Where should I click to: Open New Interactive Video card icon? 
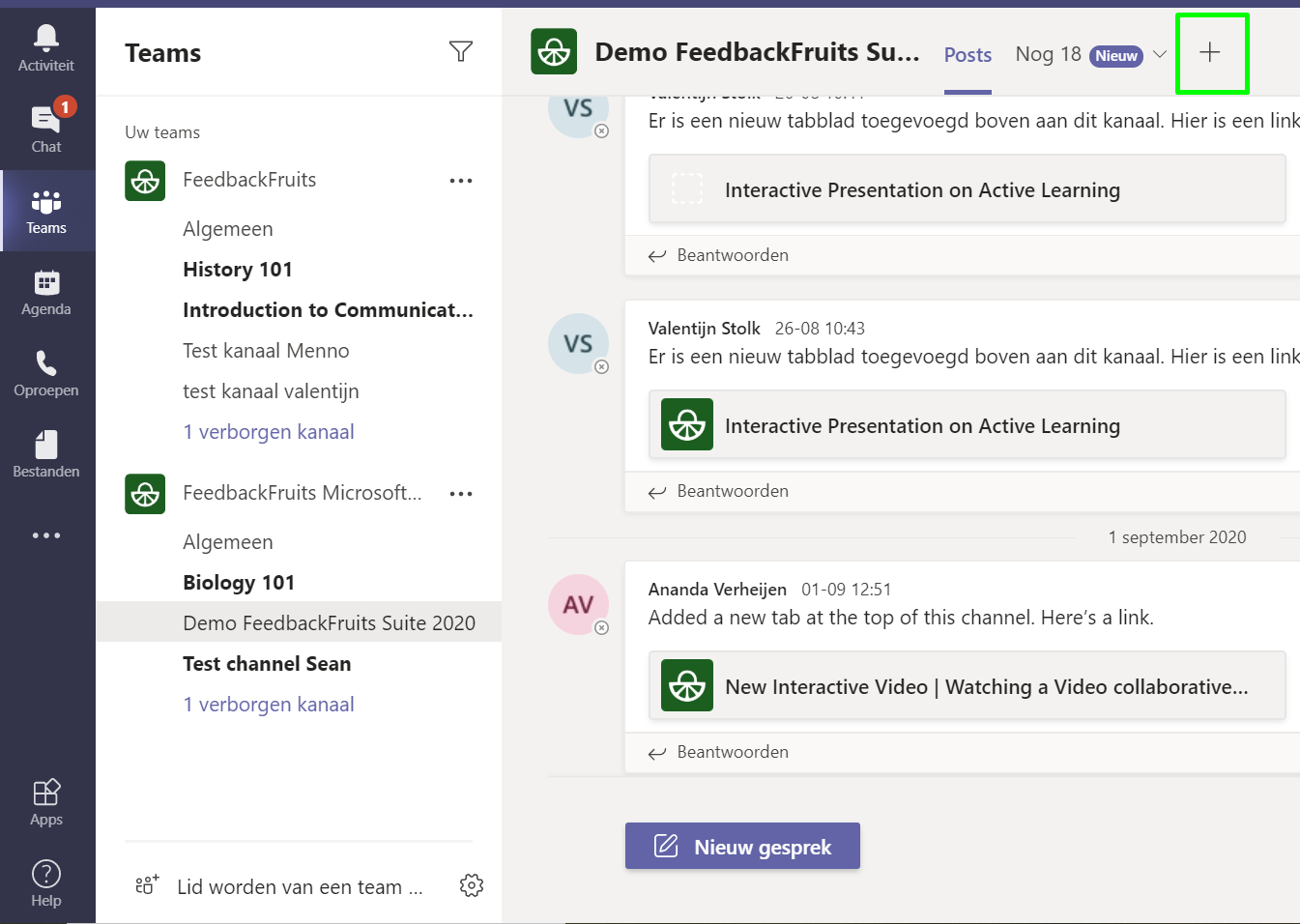pos(687,685)
